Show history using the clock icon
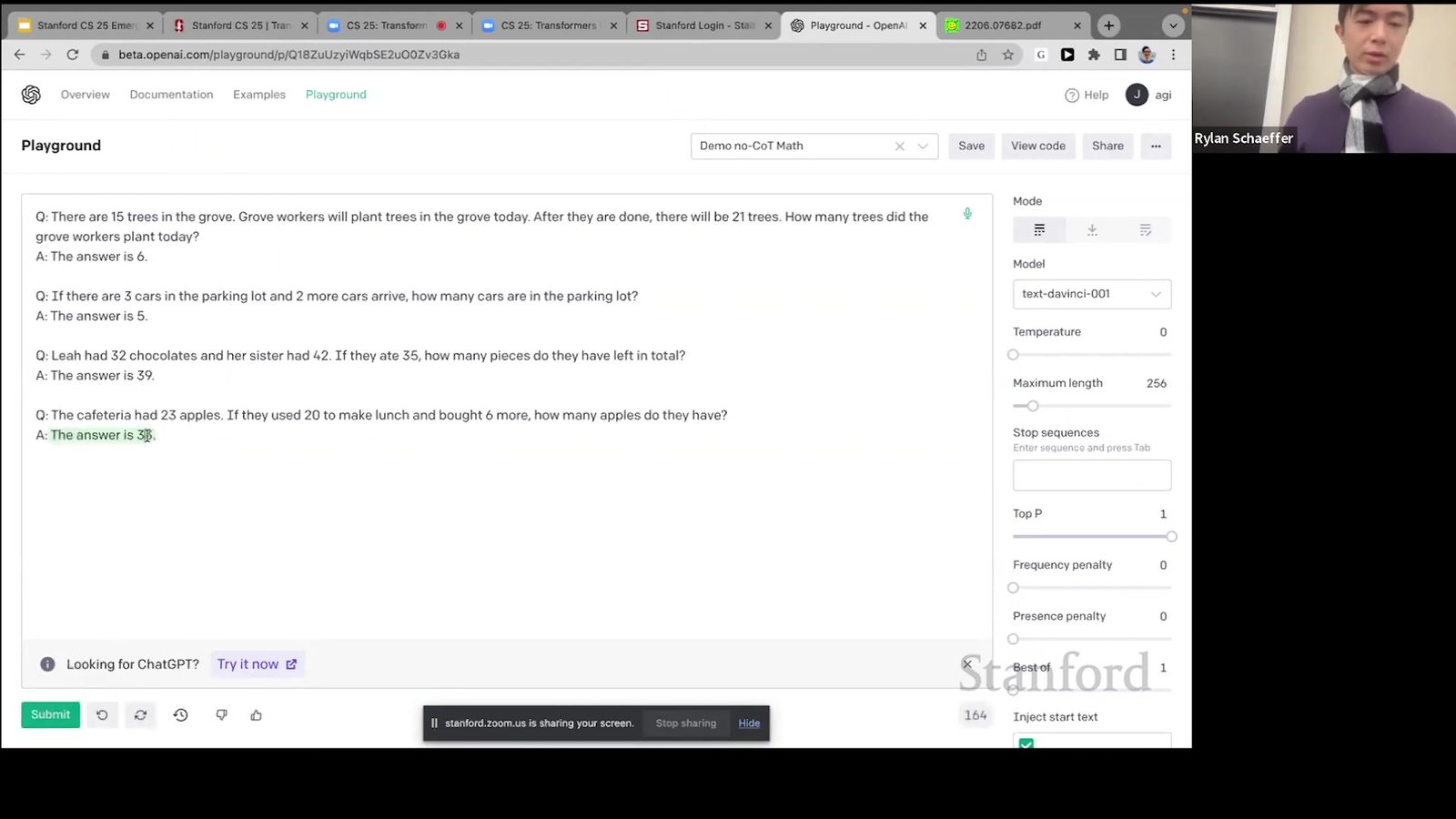Image resolution: width=1456 pixels, height=819 pixels. click(x=180, y=715)
